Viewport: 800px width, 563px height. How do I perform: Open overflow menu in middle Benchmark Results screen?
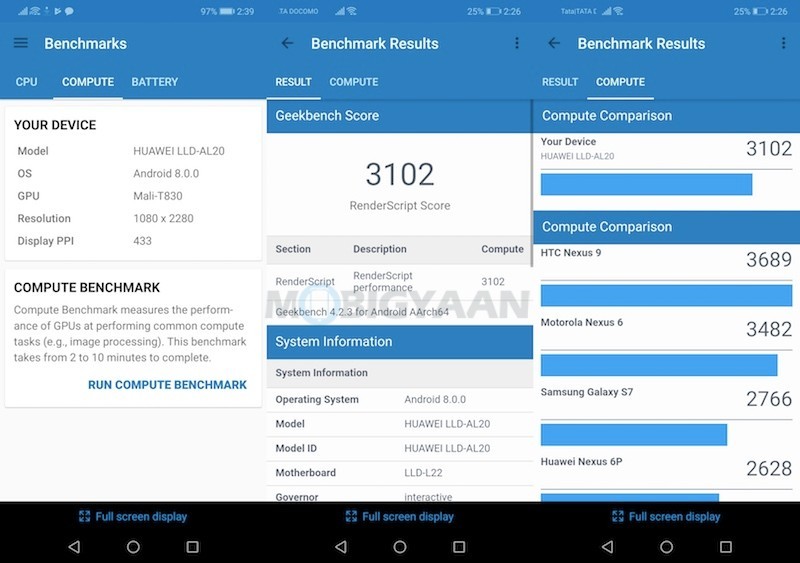(x=517, y=43)
